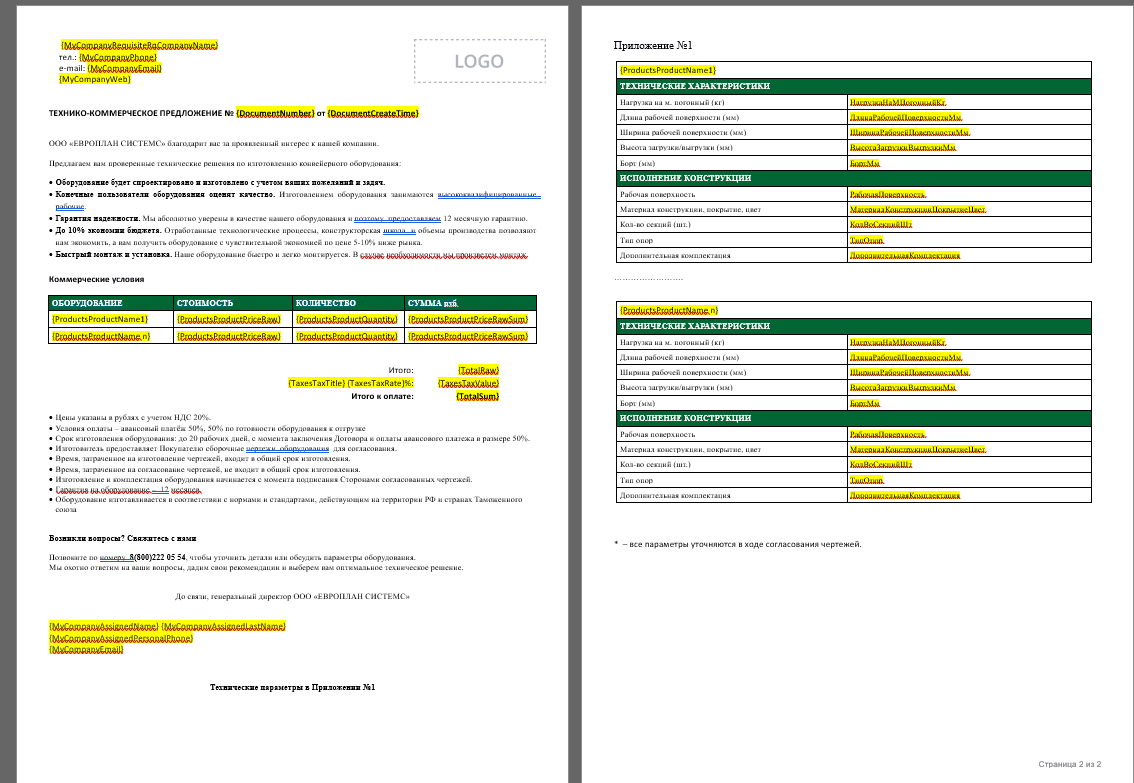Select the {DocumentCreateTime} placeholder in the title

pyautogui.click(x=373, y=114)
